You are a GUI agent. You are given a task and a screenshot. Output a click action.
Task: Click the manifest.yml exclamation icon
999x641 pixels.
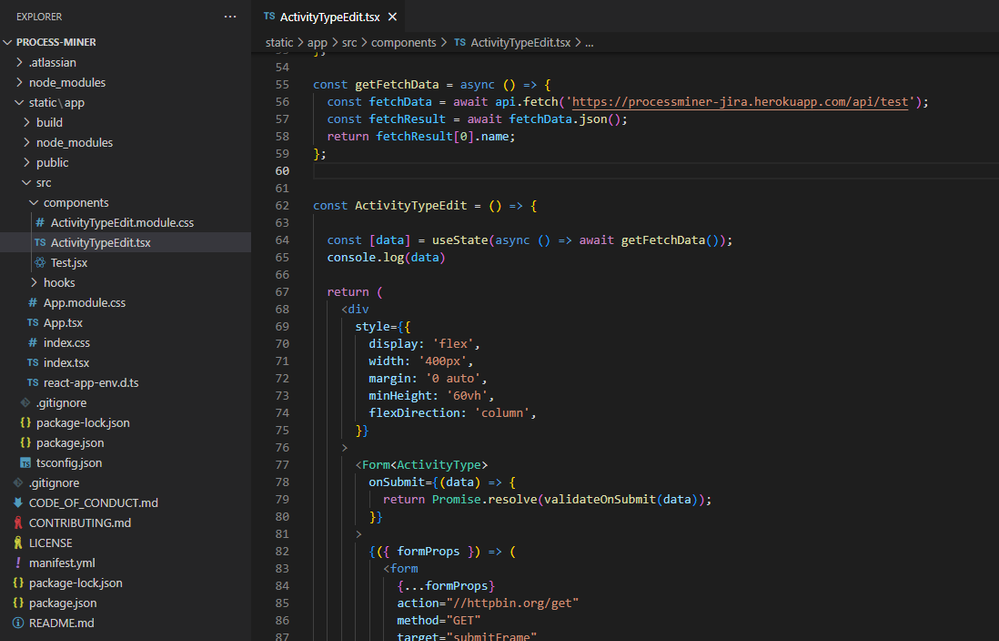(x=18, y=563)
